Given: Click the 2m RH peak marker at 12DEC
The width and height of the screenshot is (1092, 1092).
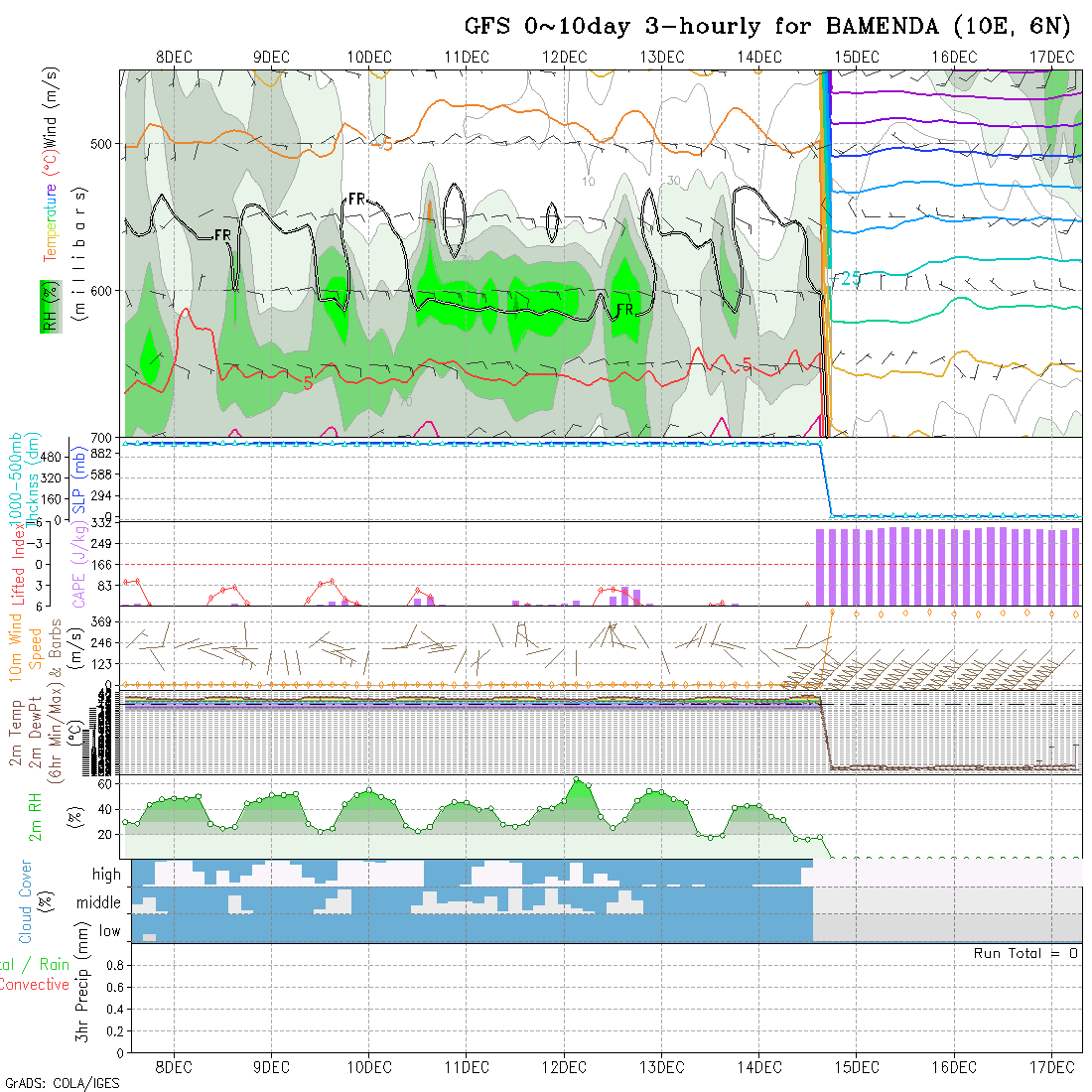Looking at the screenshot, I should pos(576,779).
